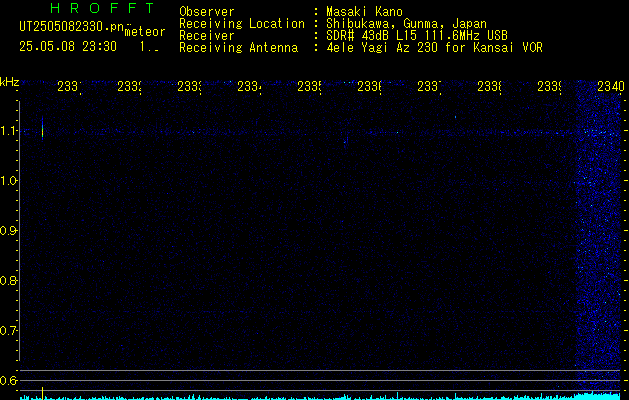Click the 2333 time marker
The width and height of the screenshot is (629, 400).
[x=189, y=86]
